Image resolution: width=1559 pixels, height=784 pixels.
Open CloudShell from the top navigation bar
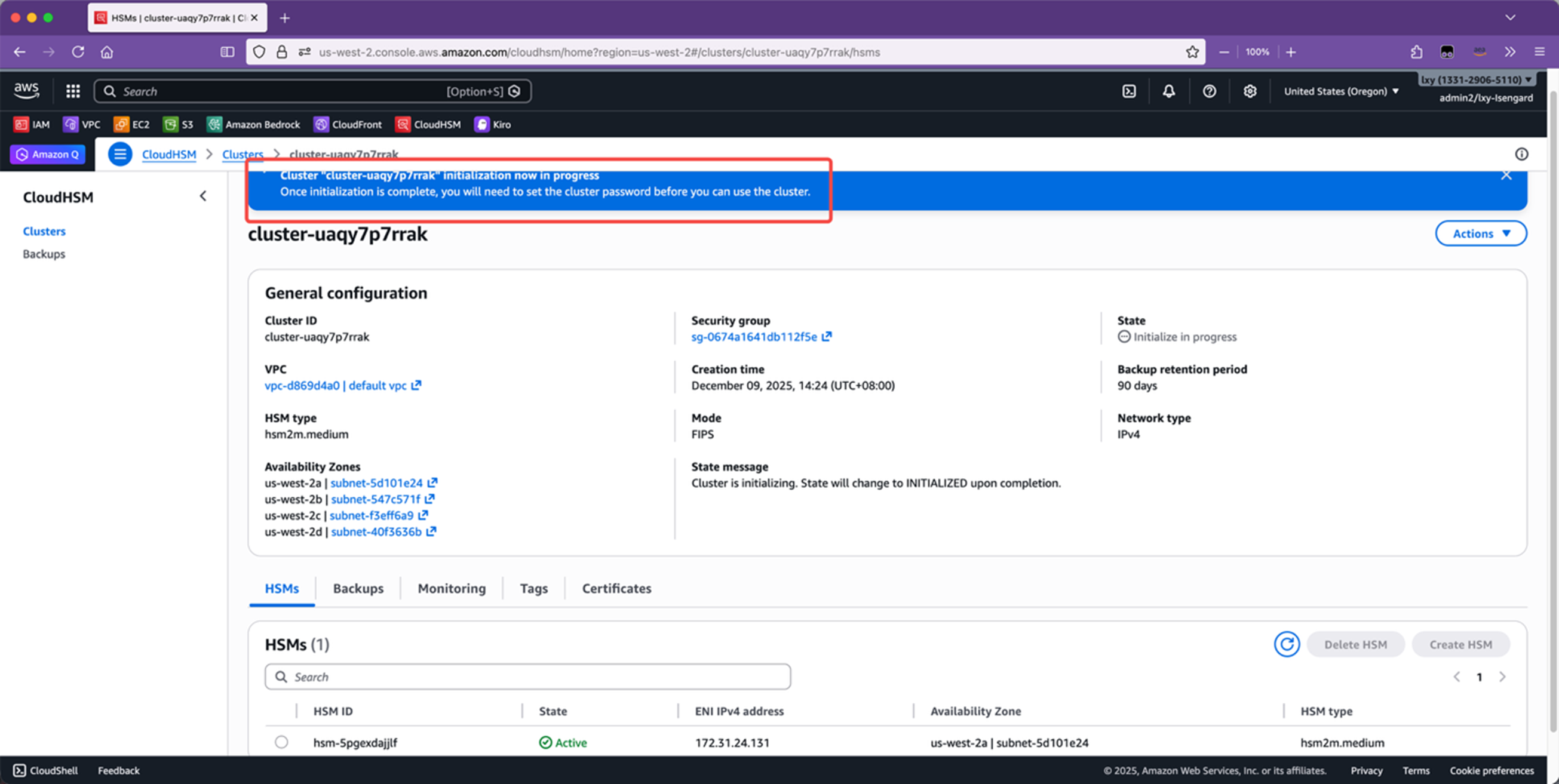click(x=1129, y=91)
